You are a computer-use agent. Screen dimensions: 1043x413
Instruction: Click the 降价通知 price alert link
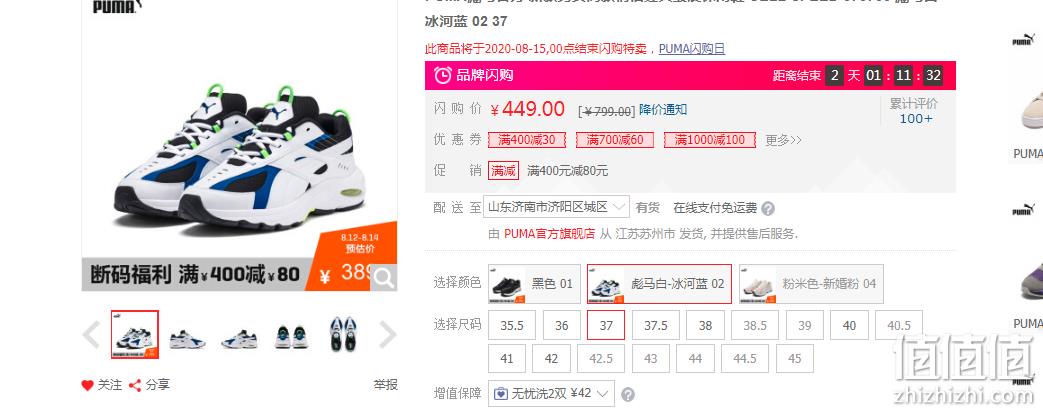pyautogui.click(x=663, y=110)
